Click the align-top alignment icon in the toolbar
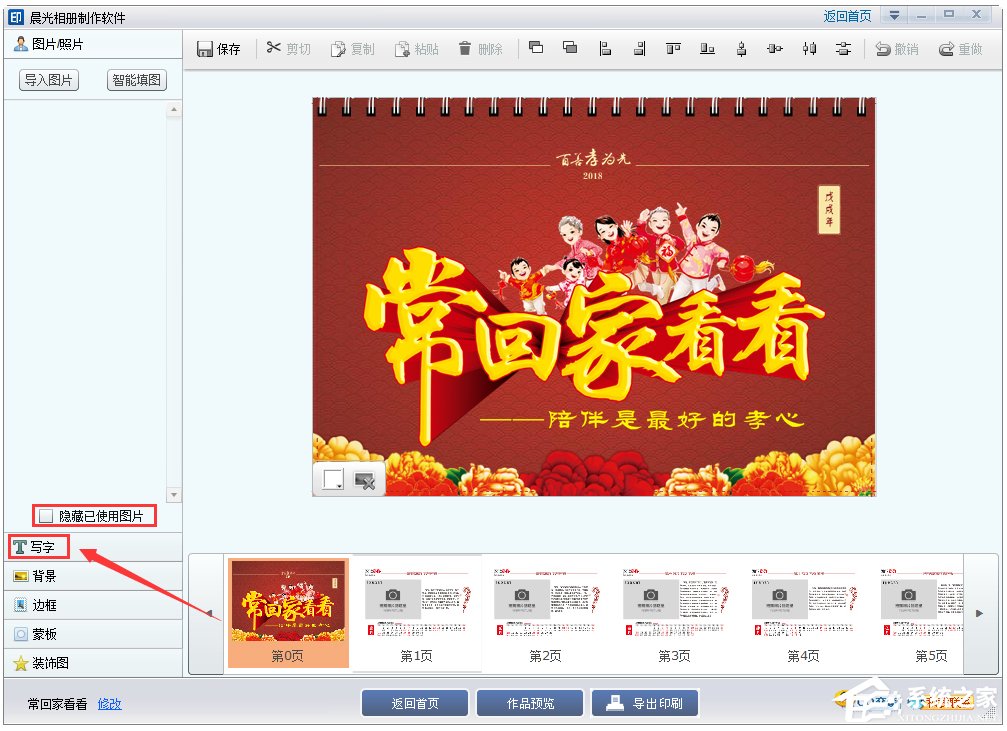 coord(673,47)
